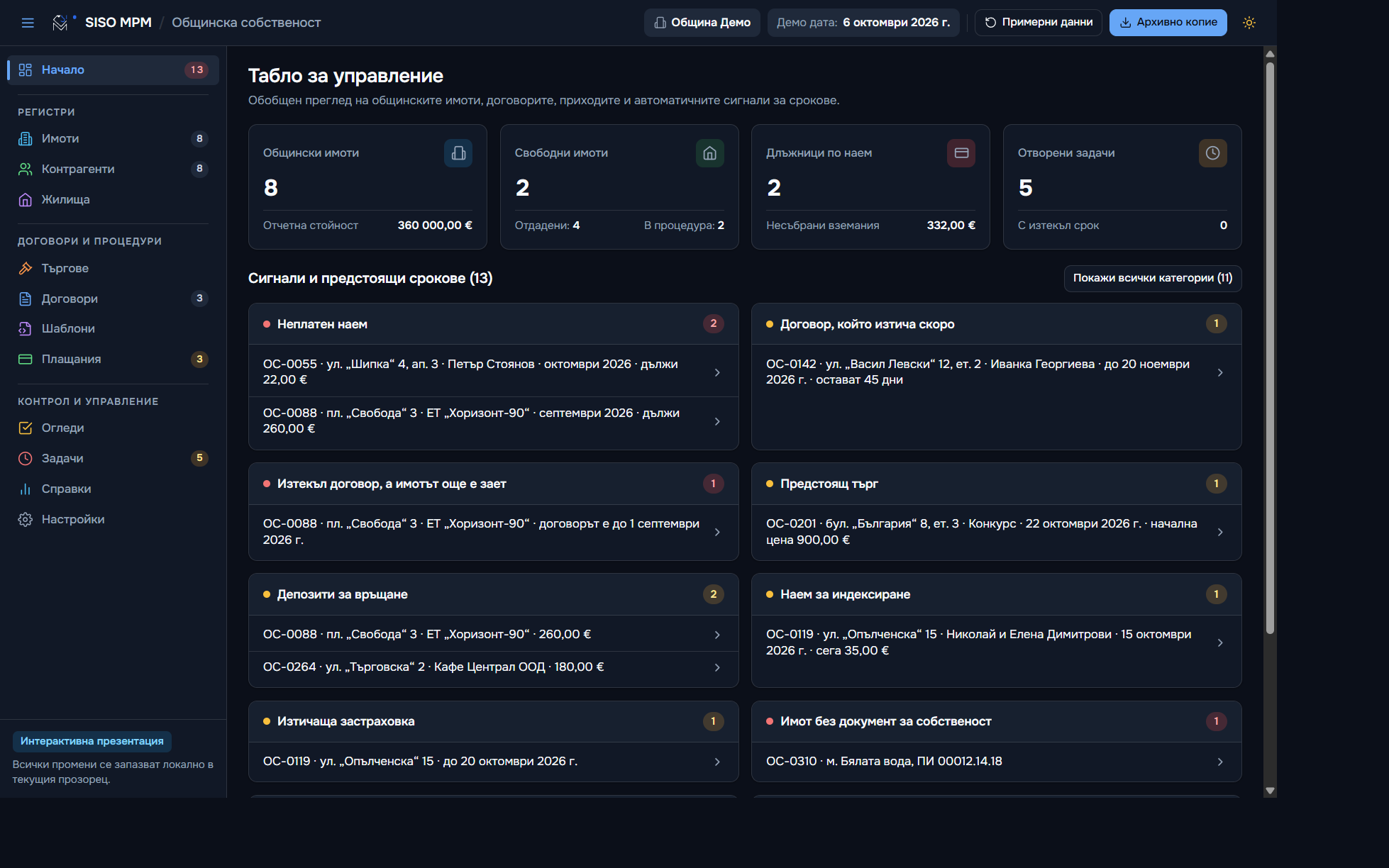This screenshot has height=868, width=1389.
Task: Open ОС-0119 expiring insurance row
Action: pyautogui.click(x=493, y=762)
